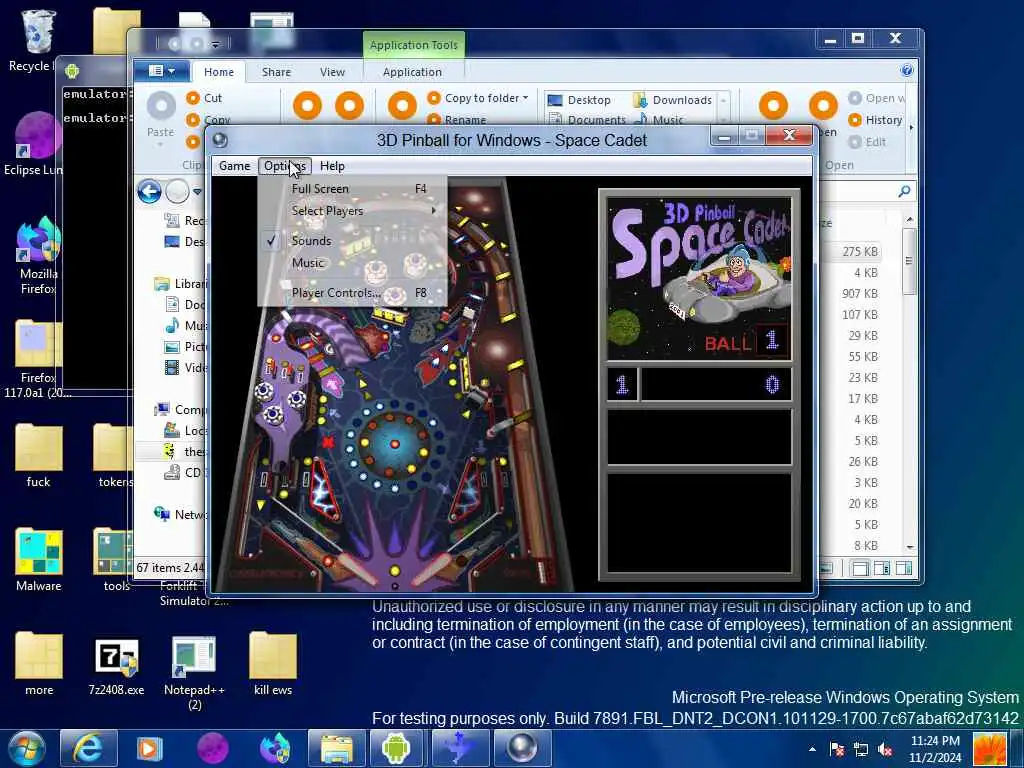Open the Explorer quick access toolbar dropdown arrow

tap(216, 44)
